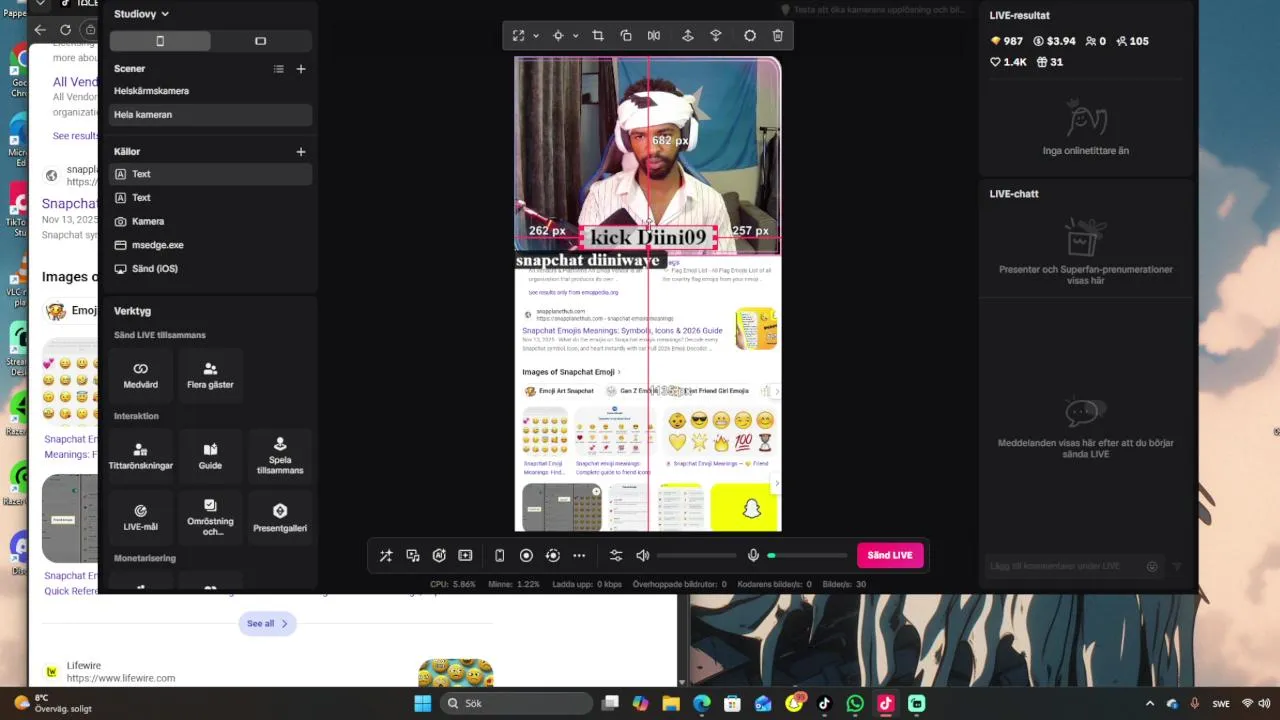Expand the resize options dropdown arrow
The width and height of the screenshot is (1280, 720).
[x=536, y=36]
